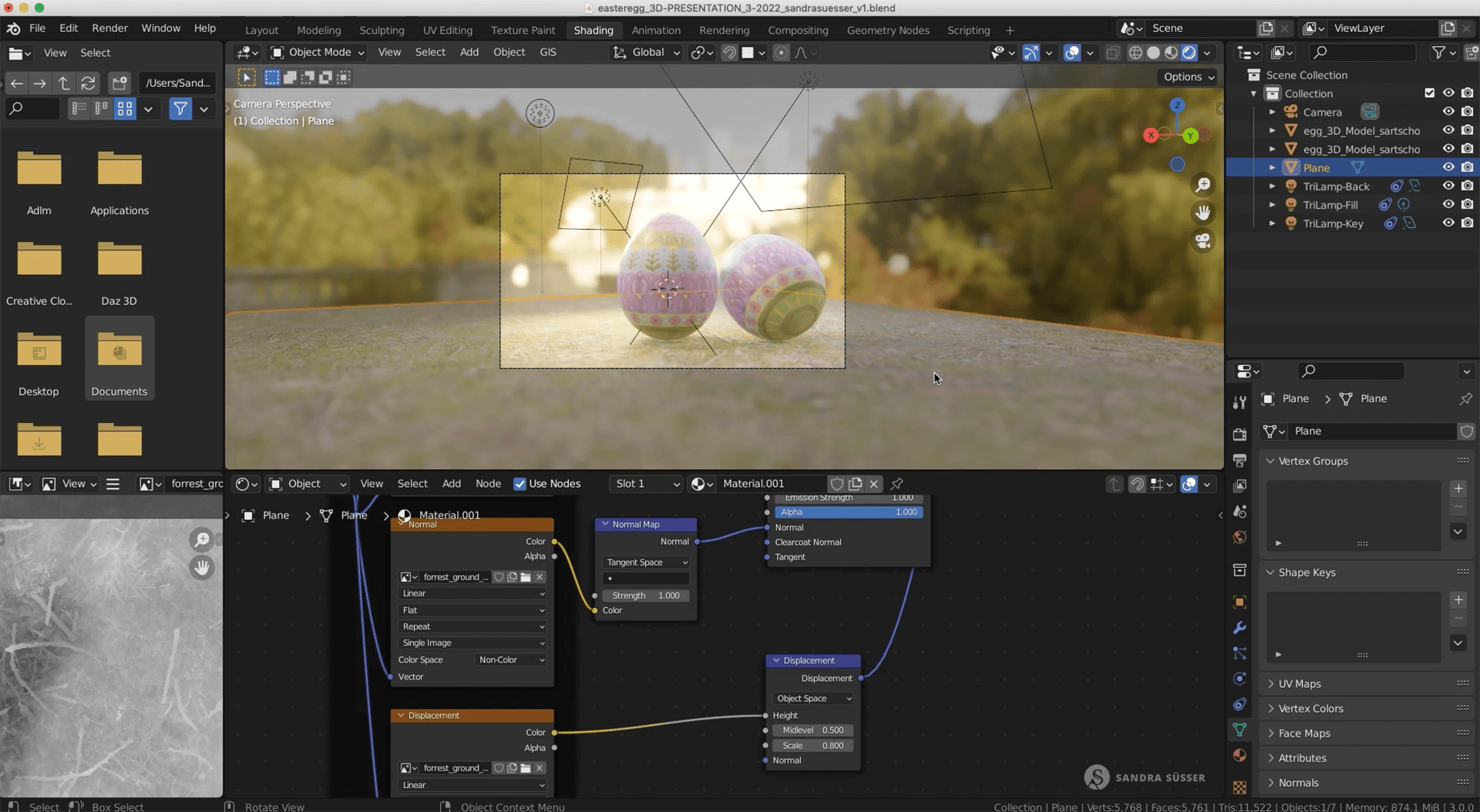Select the Tweak tool in viewport header
The image size is (1480, 812).
(247, 77)
